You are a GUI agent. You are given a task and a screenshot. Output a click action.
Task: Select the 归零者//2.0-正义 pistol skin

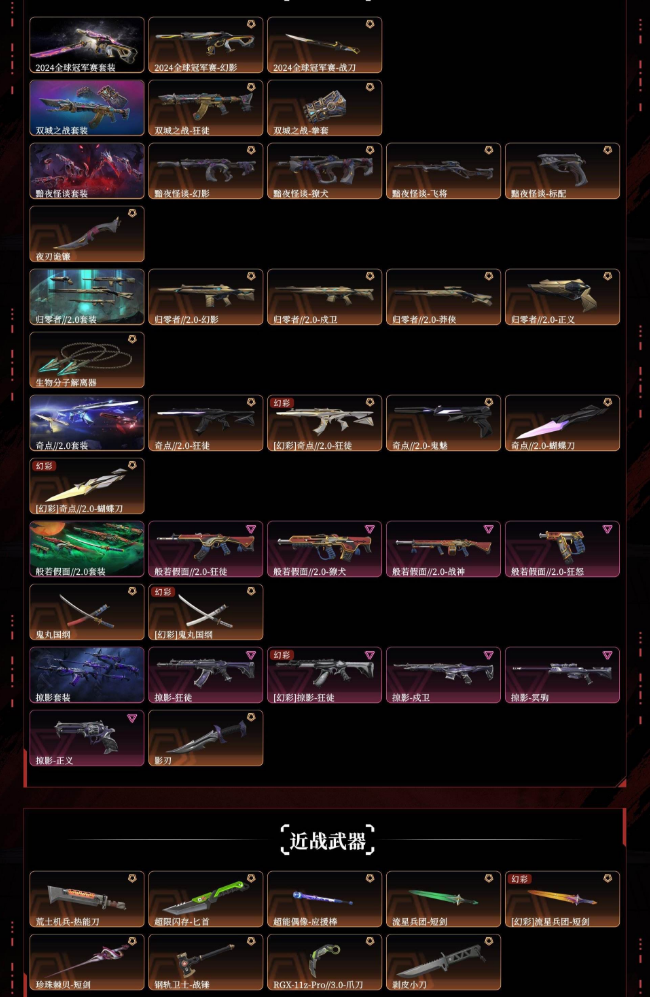[x=562, y=297]
